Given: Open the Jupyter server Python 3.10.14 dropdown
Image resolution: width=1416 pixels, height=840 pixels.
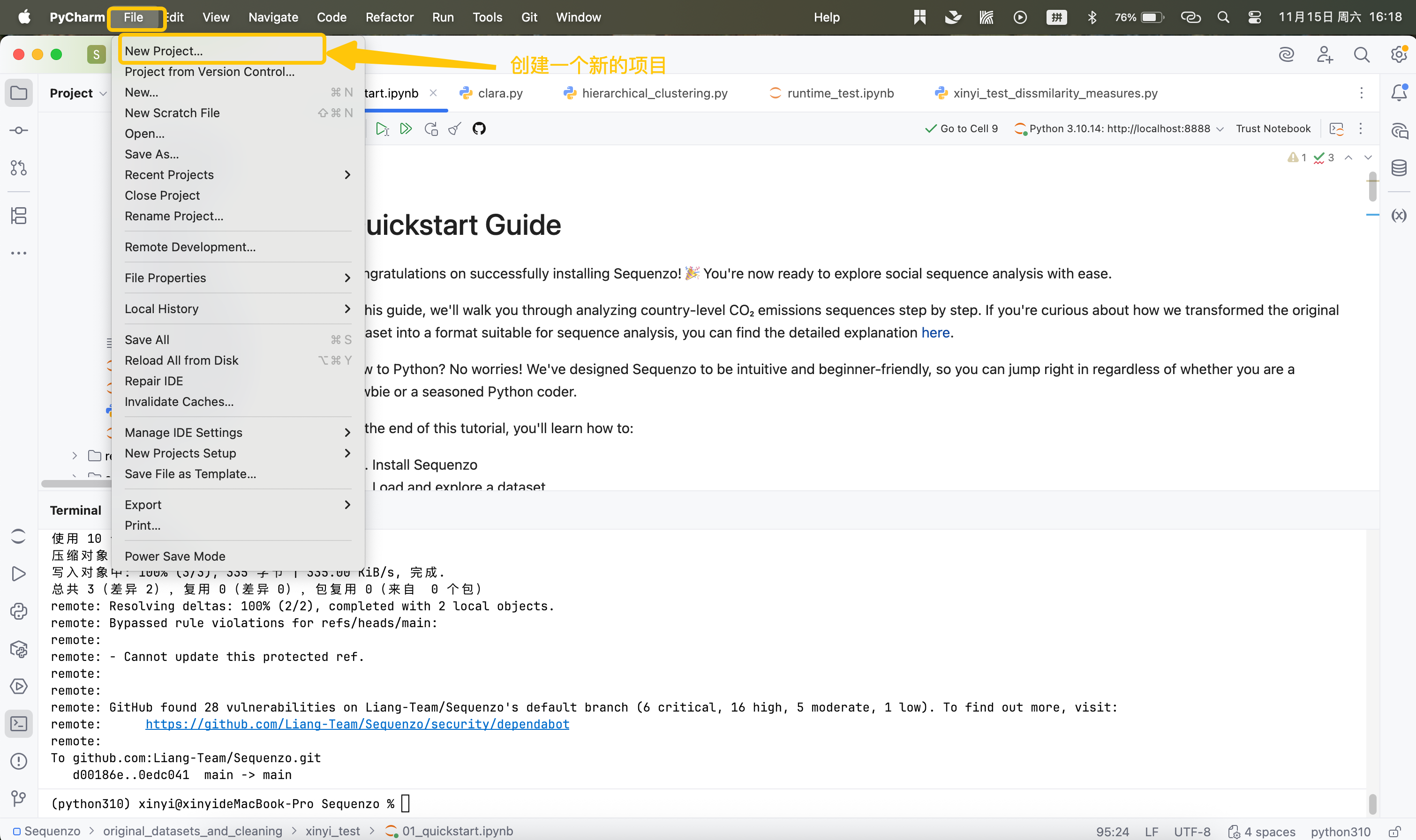Looking at the screenshot, I should click(1119, 128).
